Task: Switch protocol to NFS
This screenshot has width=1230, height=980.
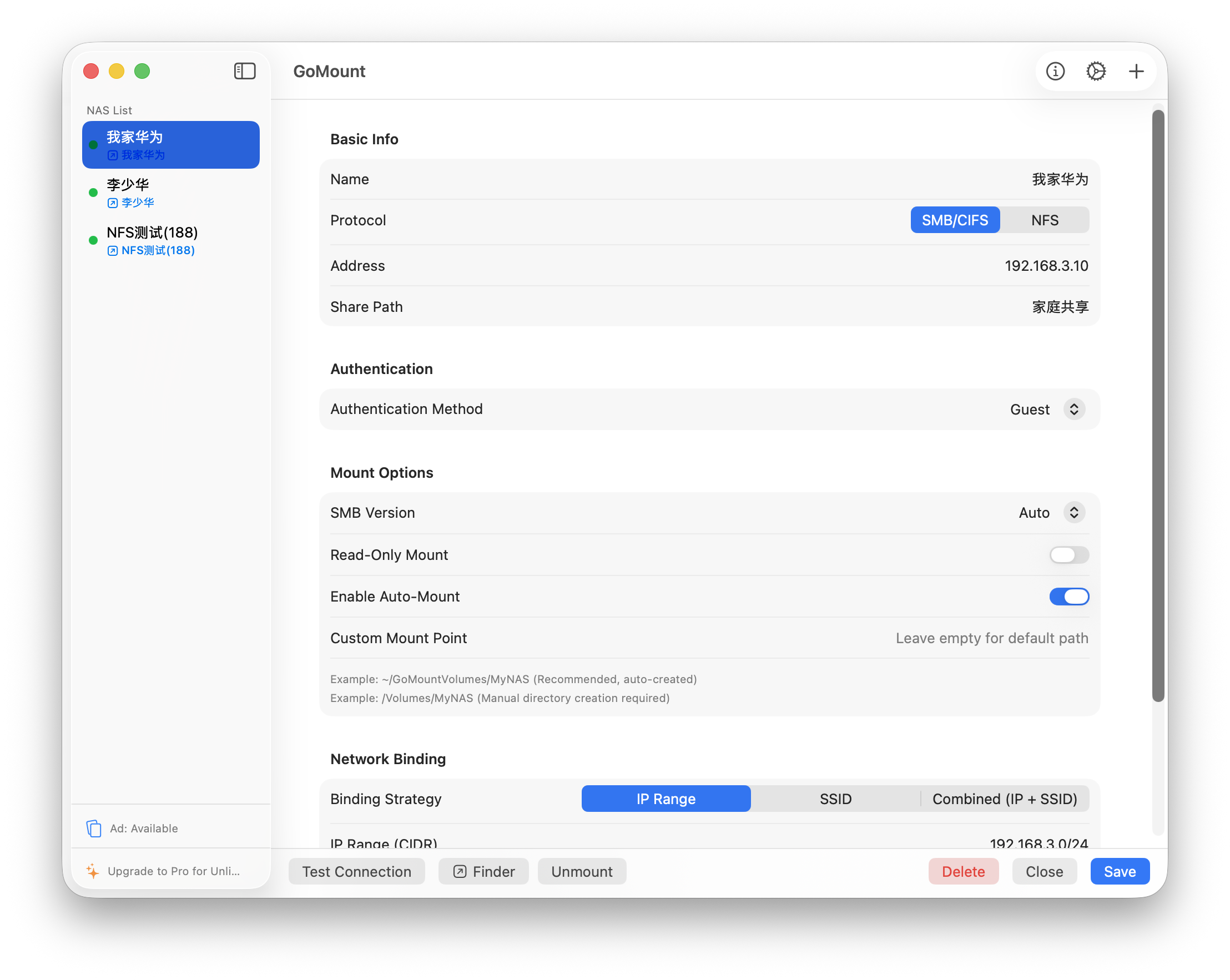Action: coord(1044,220)
